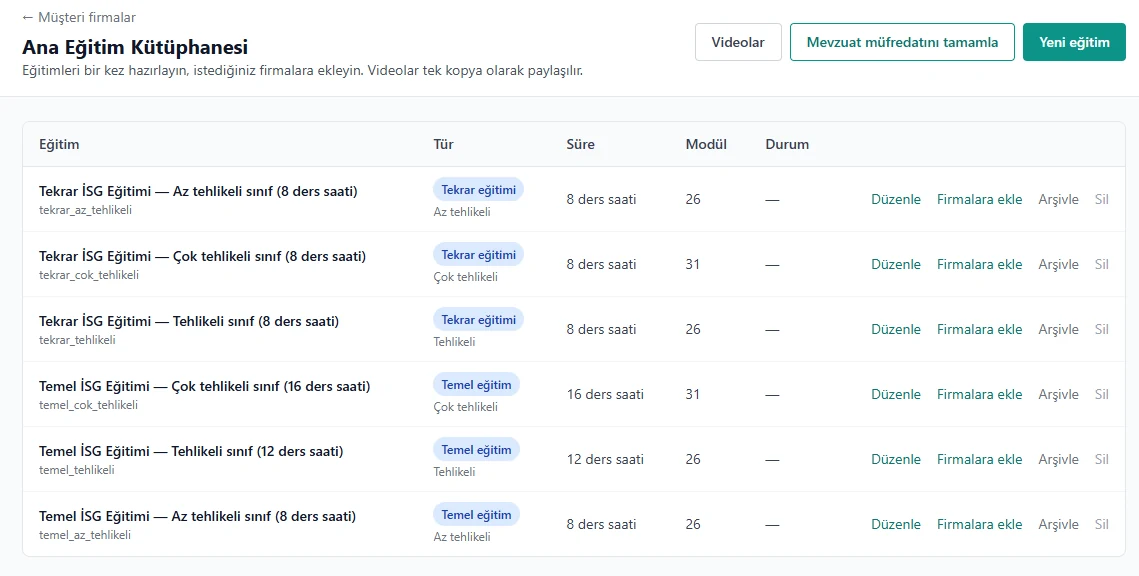Create a new training with Yeni eğitim
Image resolution: width=1139 pixels, height=576 pixels.
(x=1074, y=42)
